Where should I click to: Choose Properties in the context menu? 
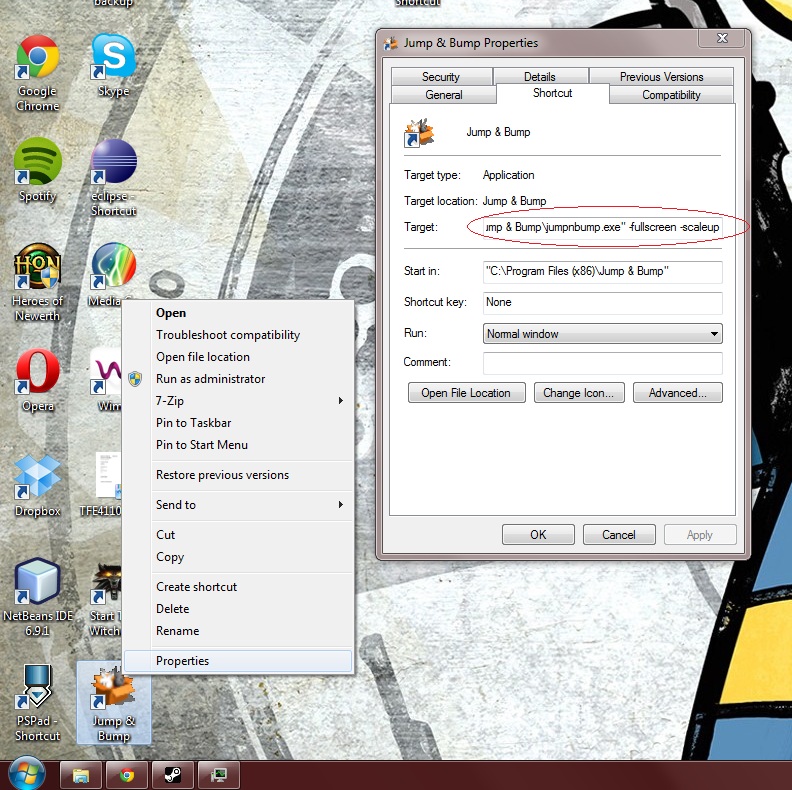tap(237, 661)
